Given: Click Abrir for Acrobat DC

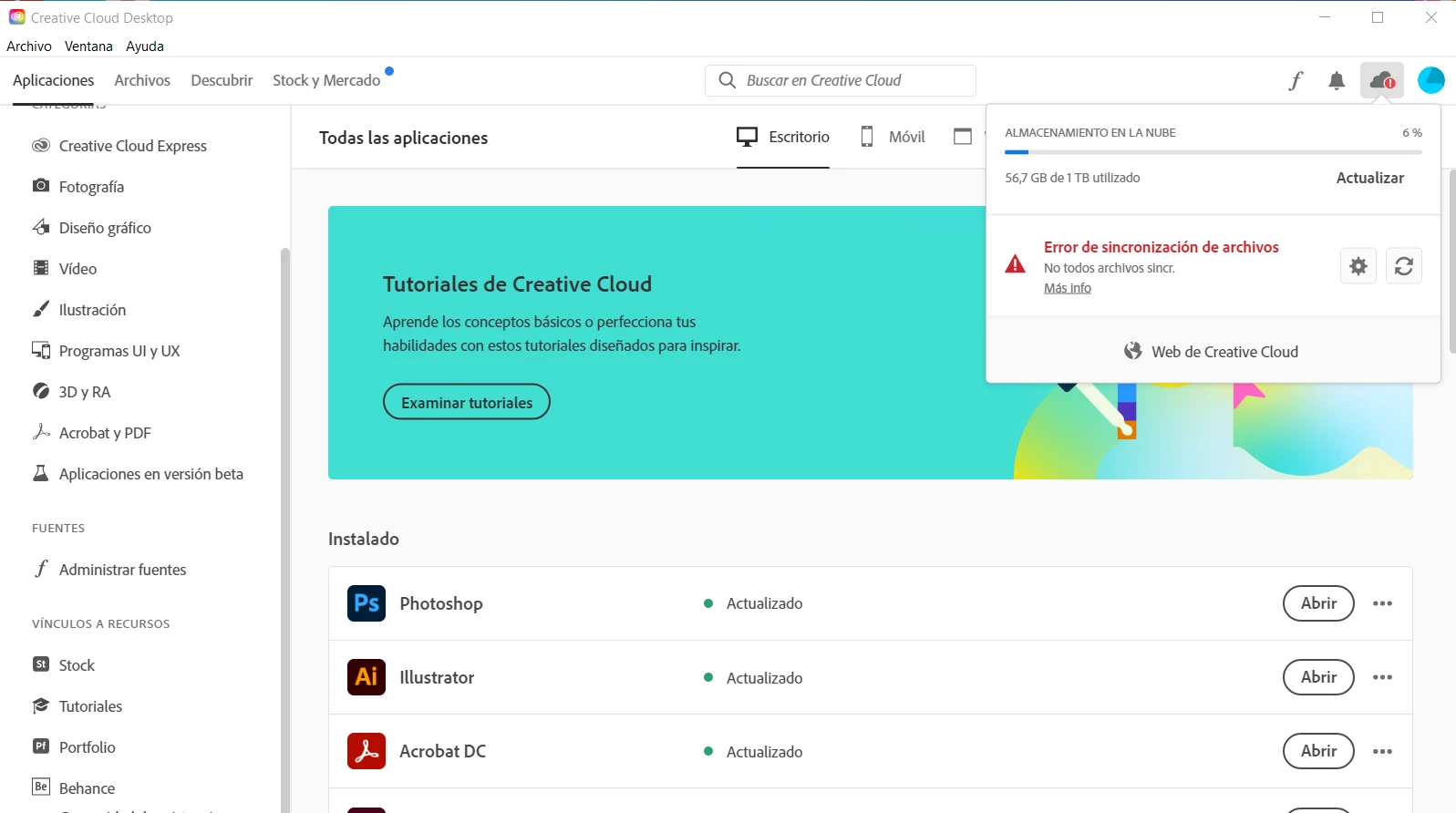Looking at the screenshot, I should 1318,751.
